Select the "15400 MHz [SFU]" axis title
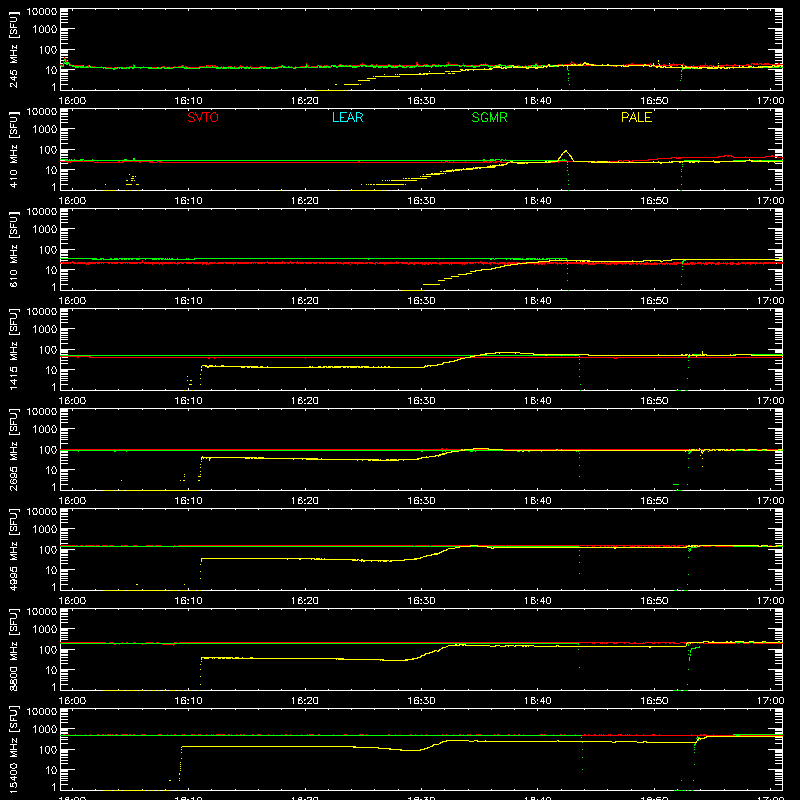 click(13, 750)
